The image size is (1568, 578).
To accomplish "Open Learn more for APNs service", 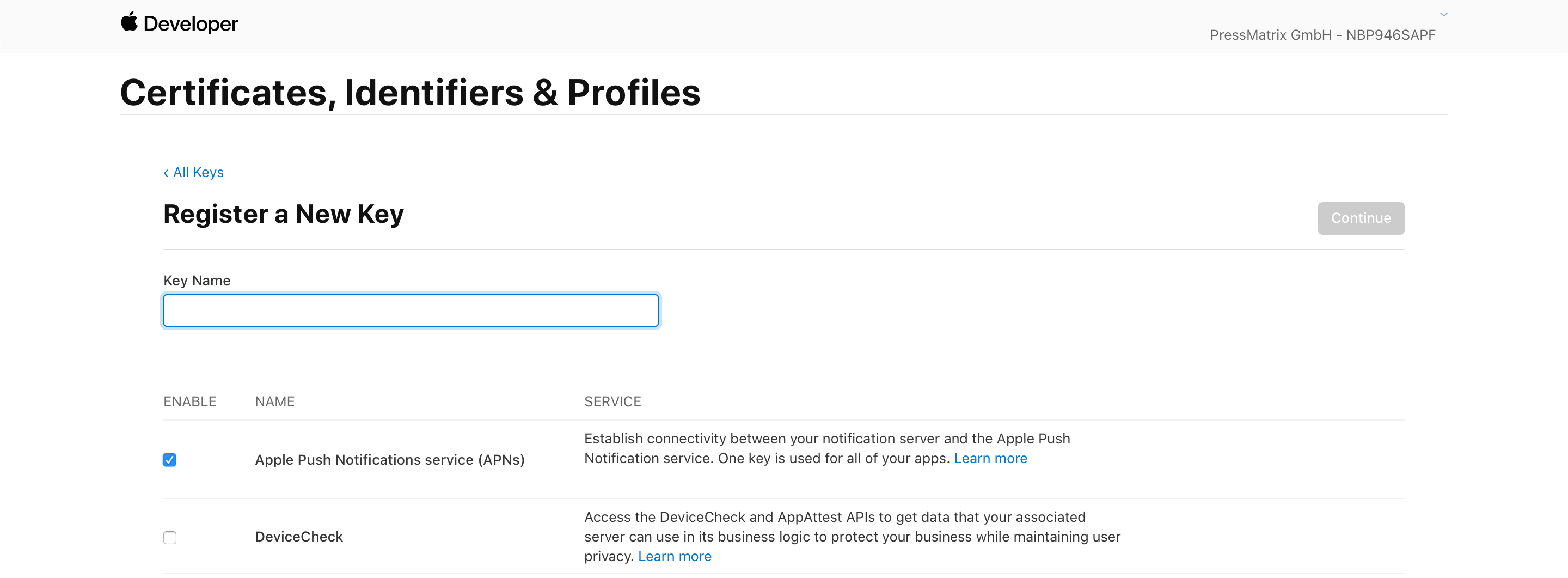I will [990, 458].
